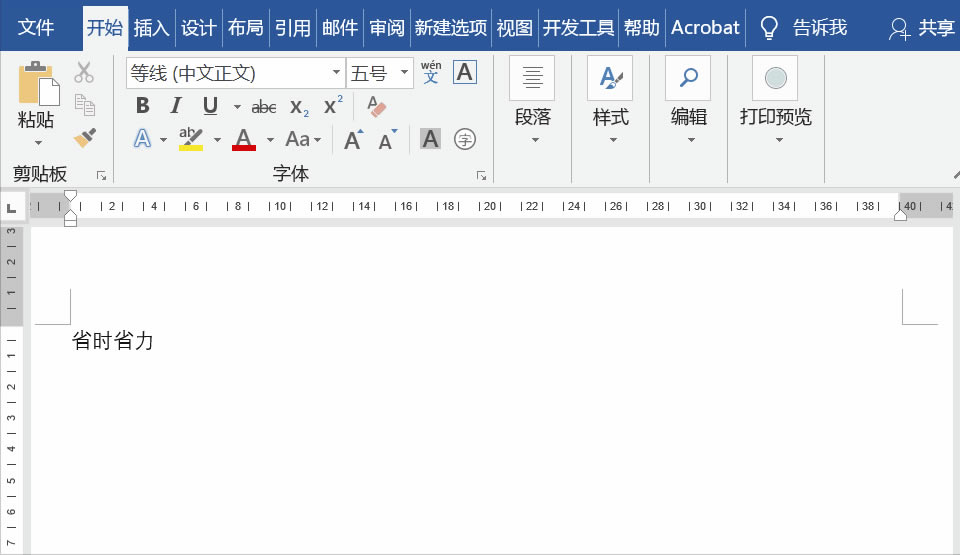This screenshot has width=960, height=555.
Task: Collapse the ribbon with corner arrow
Action: tap(956, 175)
